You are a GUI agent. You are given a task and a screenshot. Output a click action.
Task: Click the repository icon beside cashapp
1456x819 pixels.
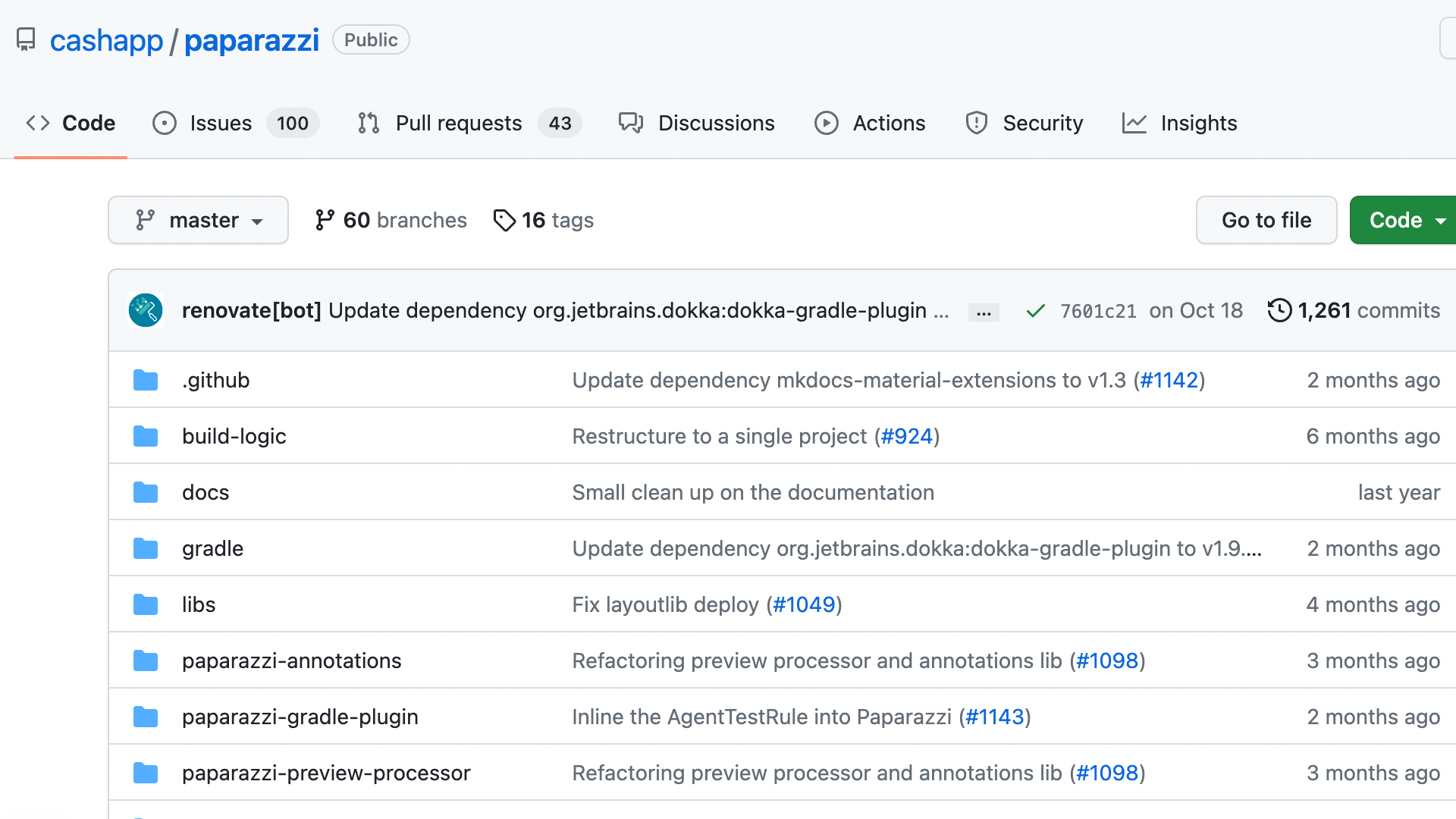pyautogui.click(x=26, y=39)
